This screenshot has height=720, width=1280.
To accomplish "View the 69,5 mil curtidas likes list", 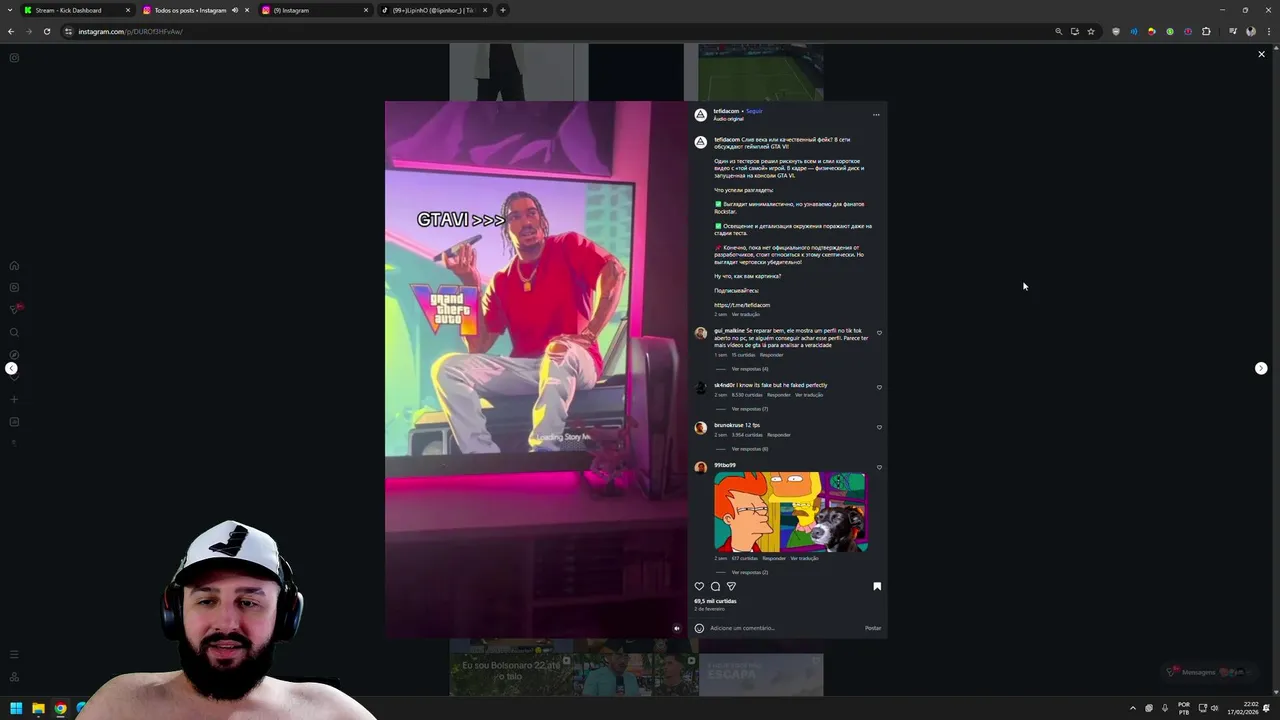I will click(715, 601).
